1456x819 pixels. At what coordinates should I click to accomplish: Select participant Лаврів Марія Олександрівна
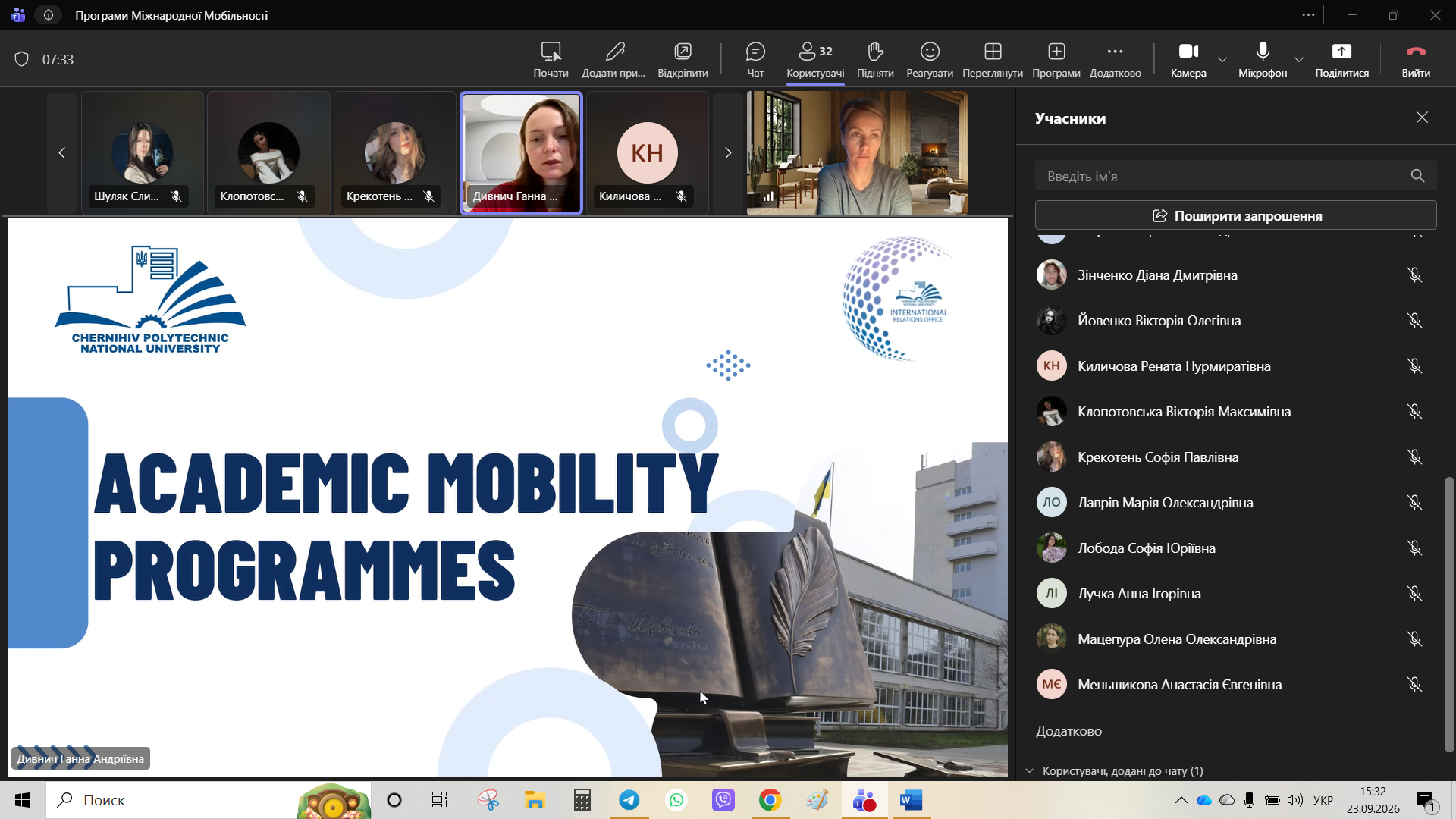click(x=1235, y=503)
